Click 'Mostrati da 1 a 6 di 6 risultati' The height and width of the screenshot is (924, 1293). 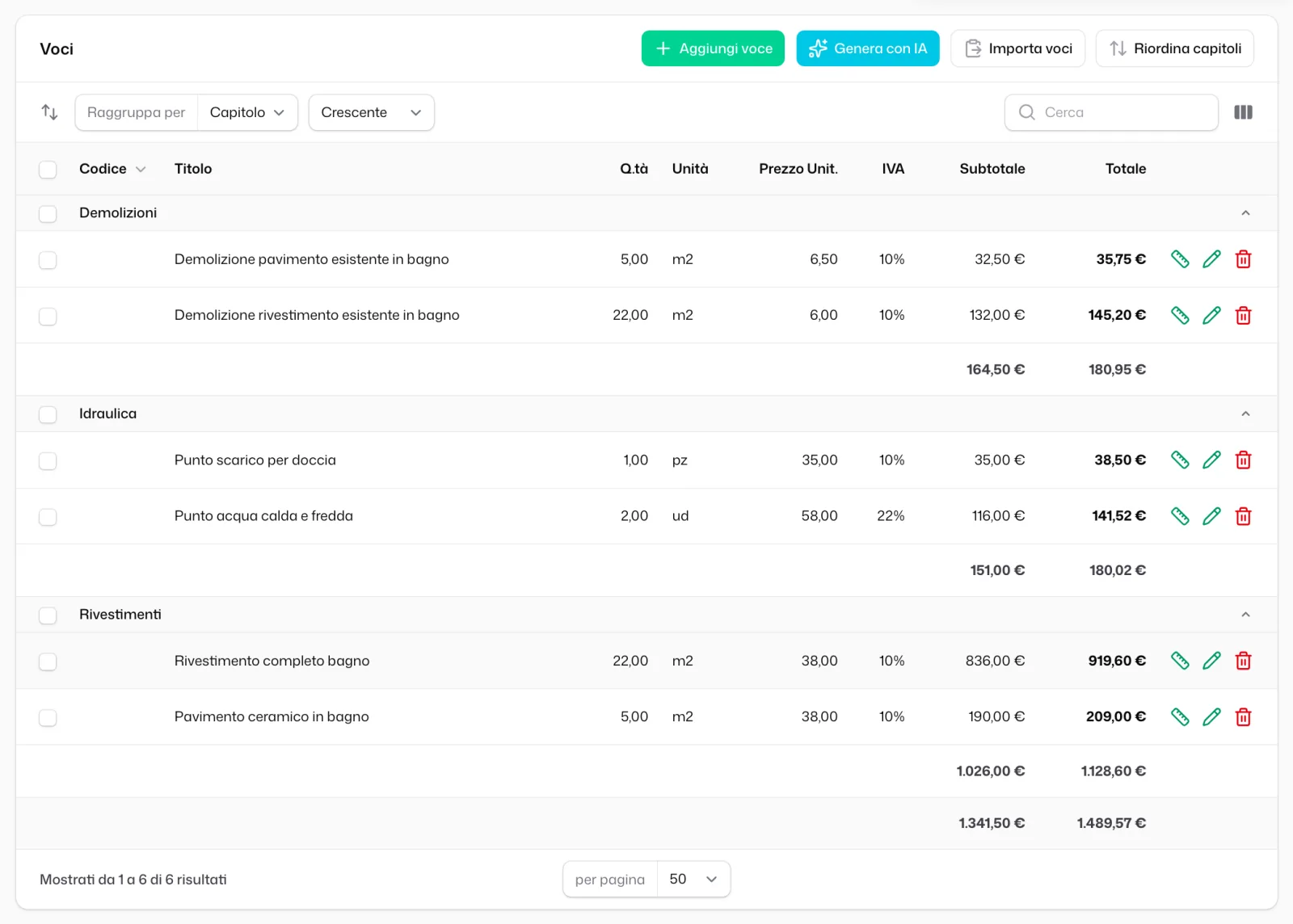click(x=133, y=880)
